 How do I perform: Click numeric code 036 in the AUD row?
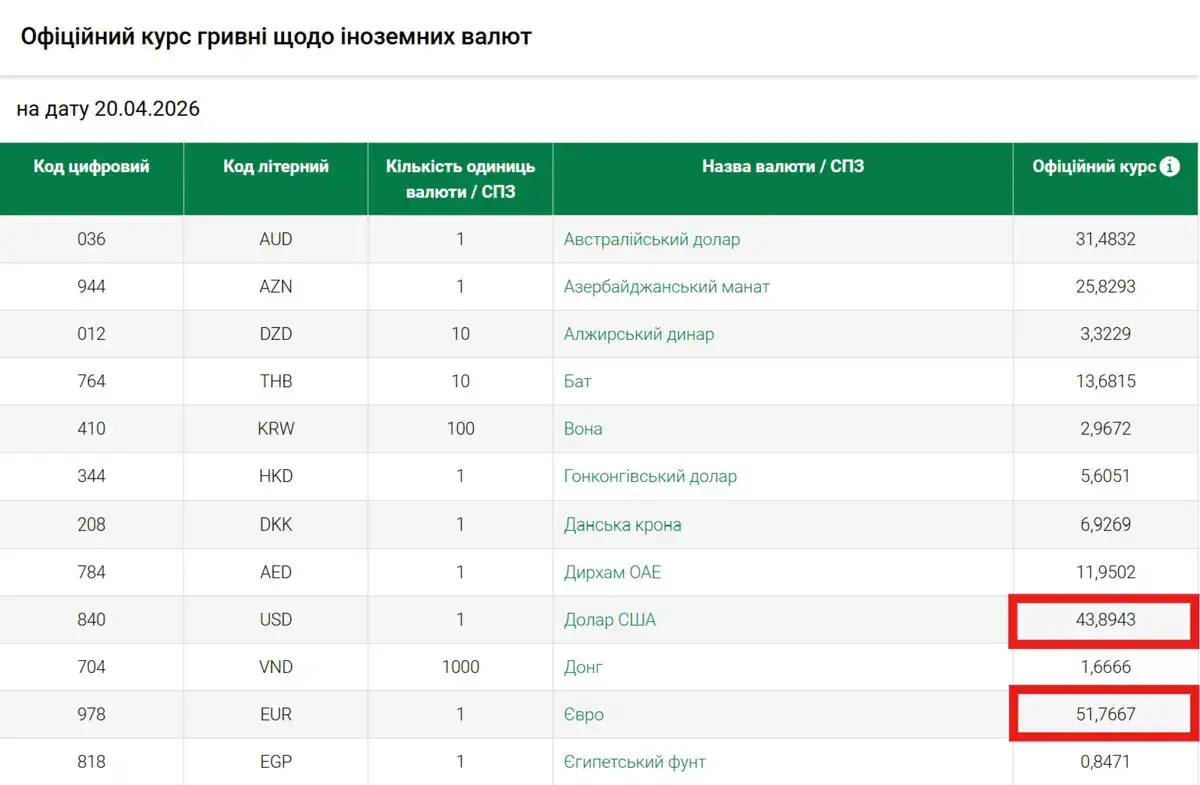91,239
